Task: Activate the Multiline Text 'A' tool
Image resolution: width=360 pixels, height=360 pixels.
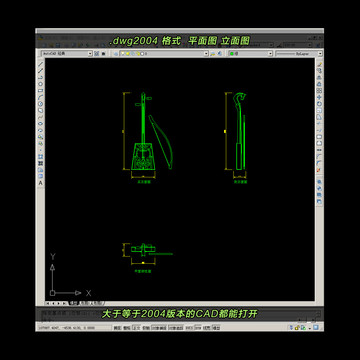Action: pos(41,183)
